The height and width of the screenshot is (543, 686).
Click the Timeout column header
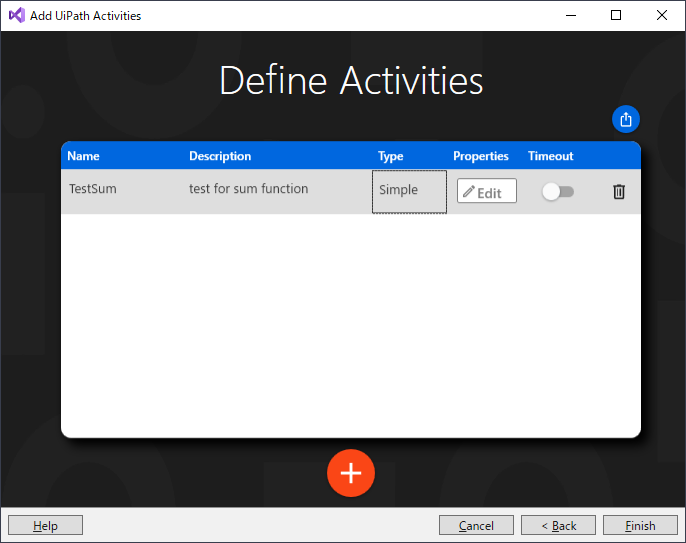[x=550, y=156]
